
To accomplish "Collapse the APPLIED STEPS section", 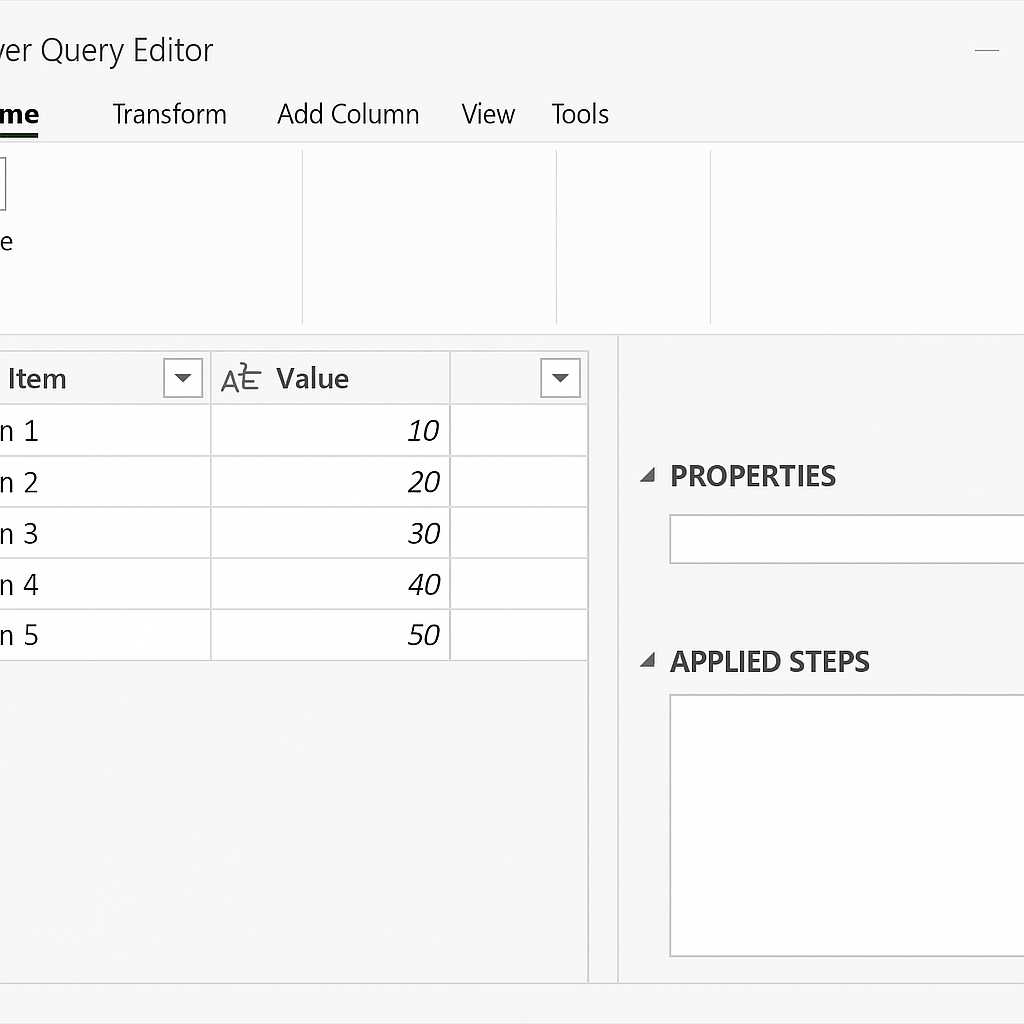I will click(648, 661).
